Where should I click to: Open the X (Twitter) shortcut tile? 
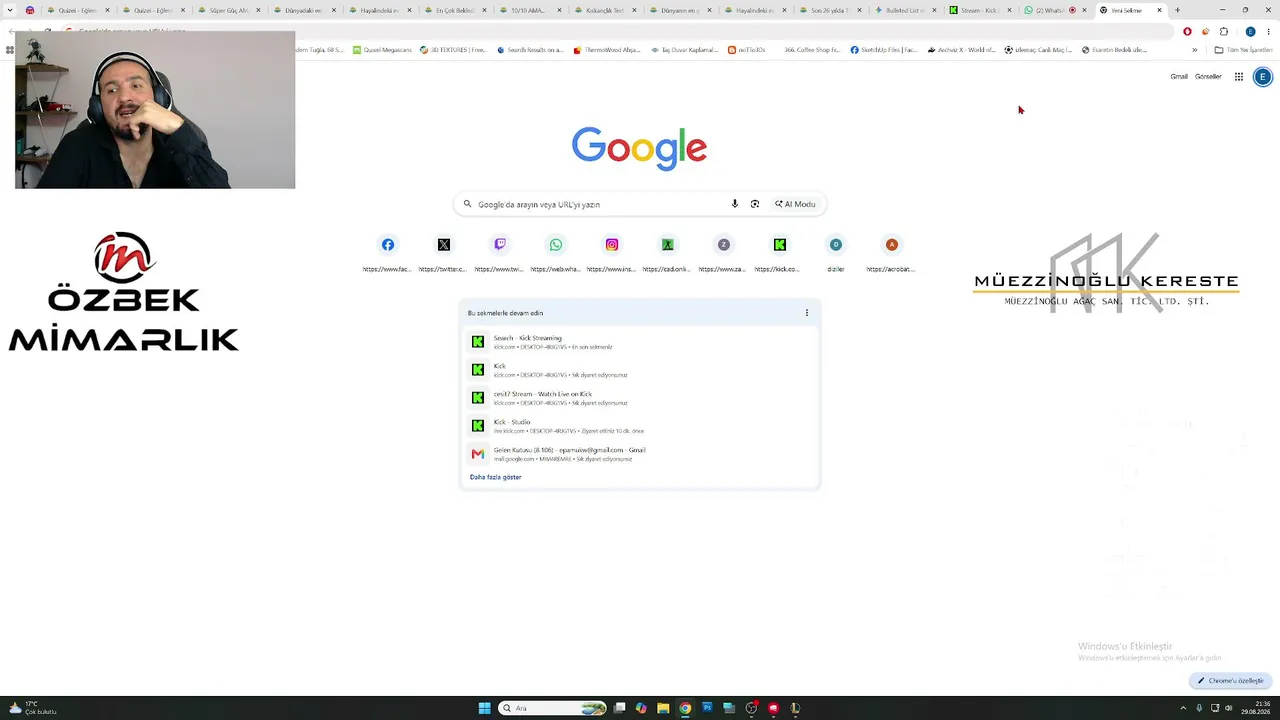[443, 252]
